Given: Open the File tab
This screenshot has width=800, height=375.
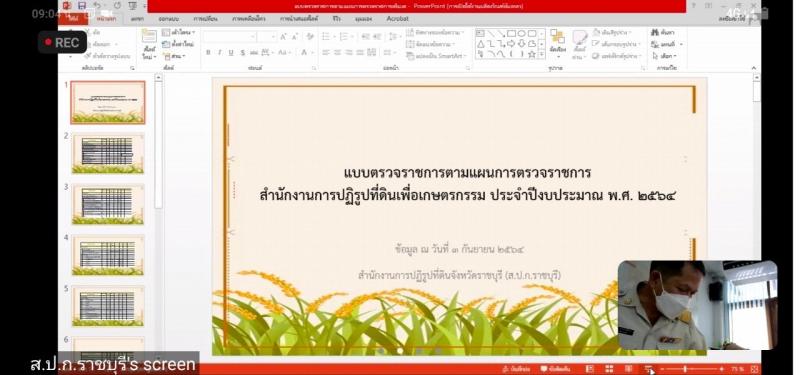Looking at the screenshot, I should tap(73, 19).
